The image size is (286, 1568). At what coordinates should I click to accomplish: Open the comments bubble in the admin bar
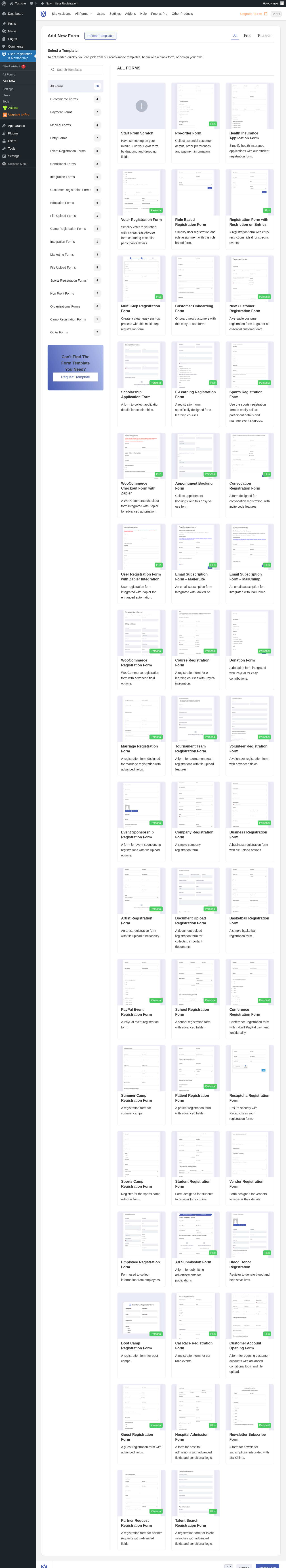32,4
